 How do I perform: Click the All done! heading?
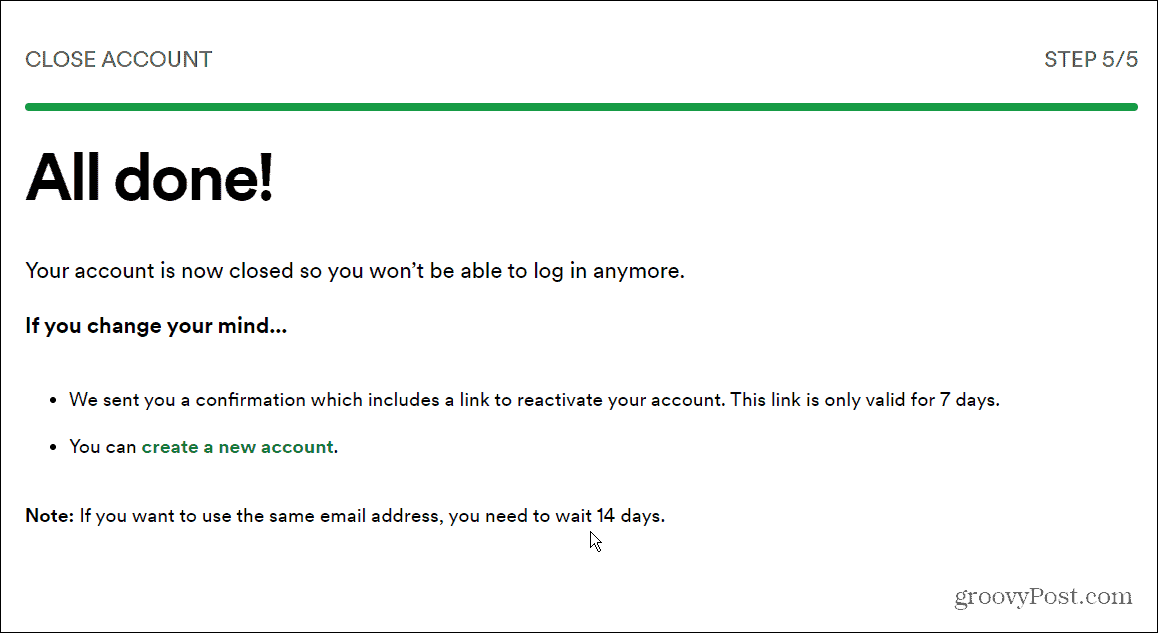(x=149, y=177)
